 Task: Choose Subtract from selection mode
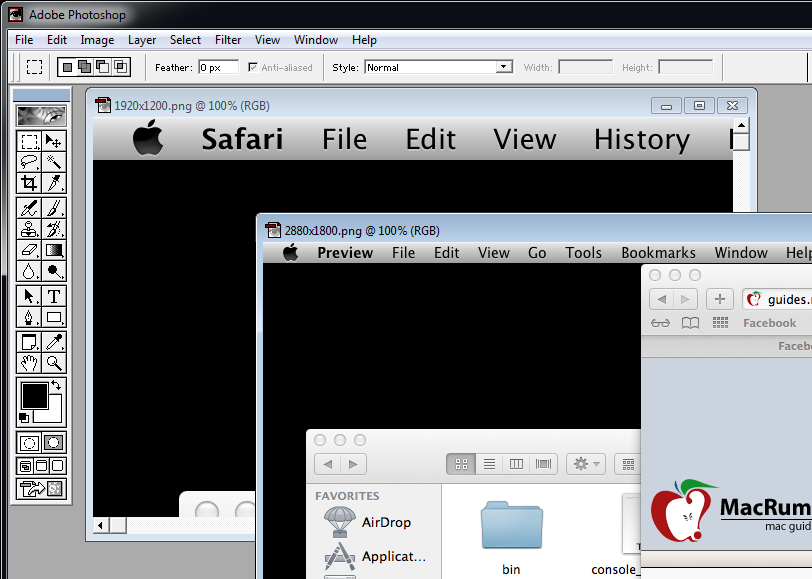point(103,67)
